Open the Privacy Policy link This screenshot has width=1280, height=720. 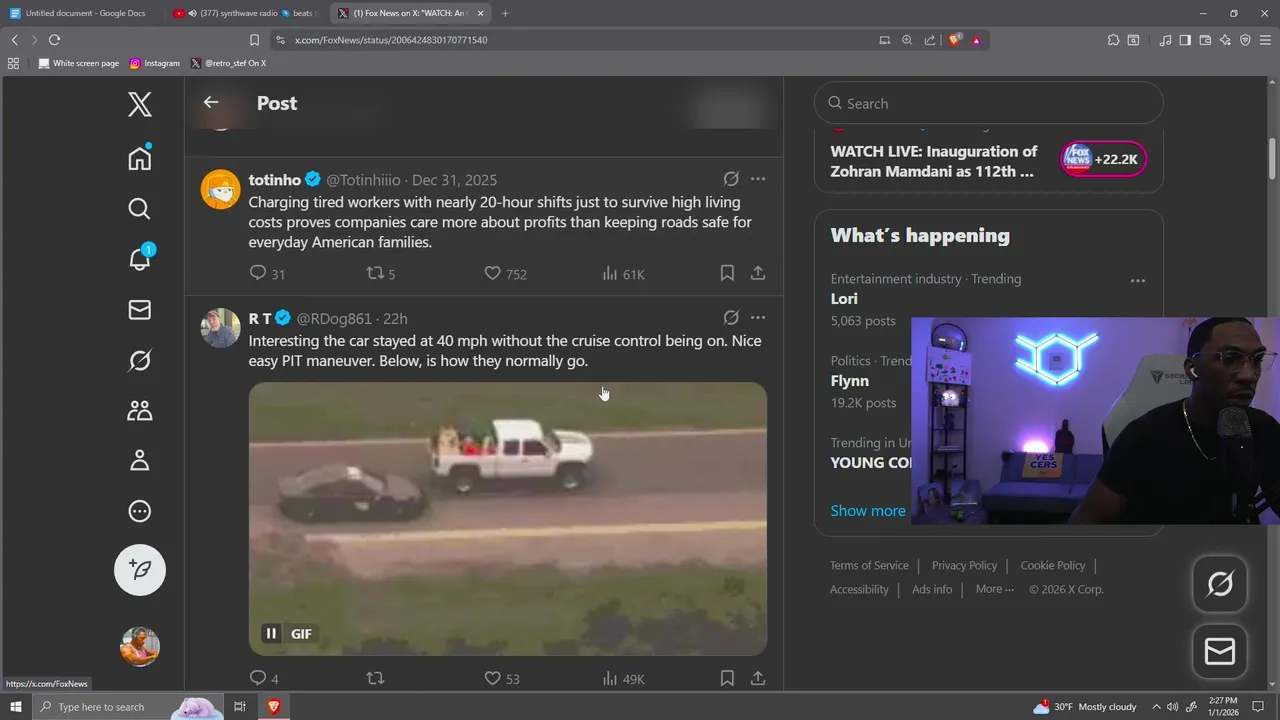coord(964,565)
